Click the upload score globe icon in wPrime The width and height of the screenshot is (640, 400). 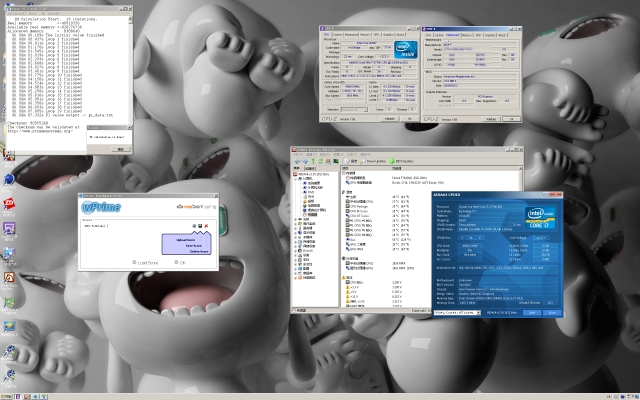click(194, 226)
